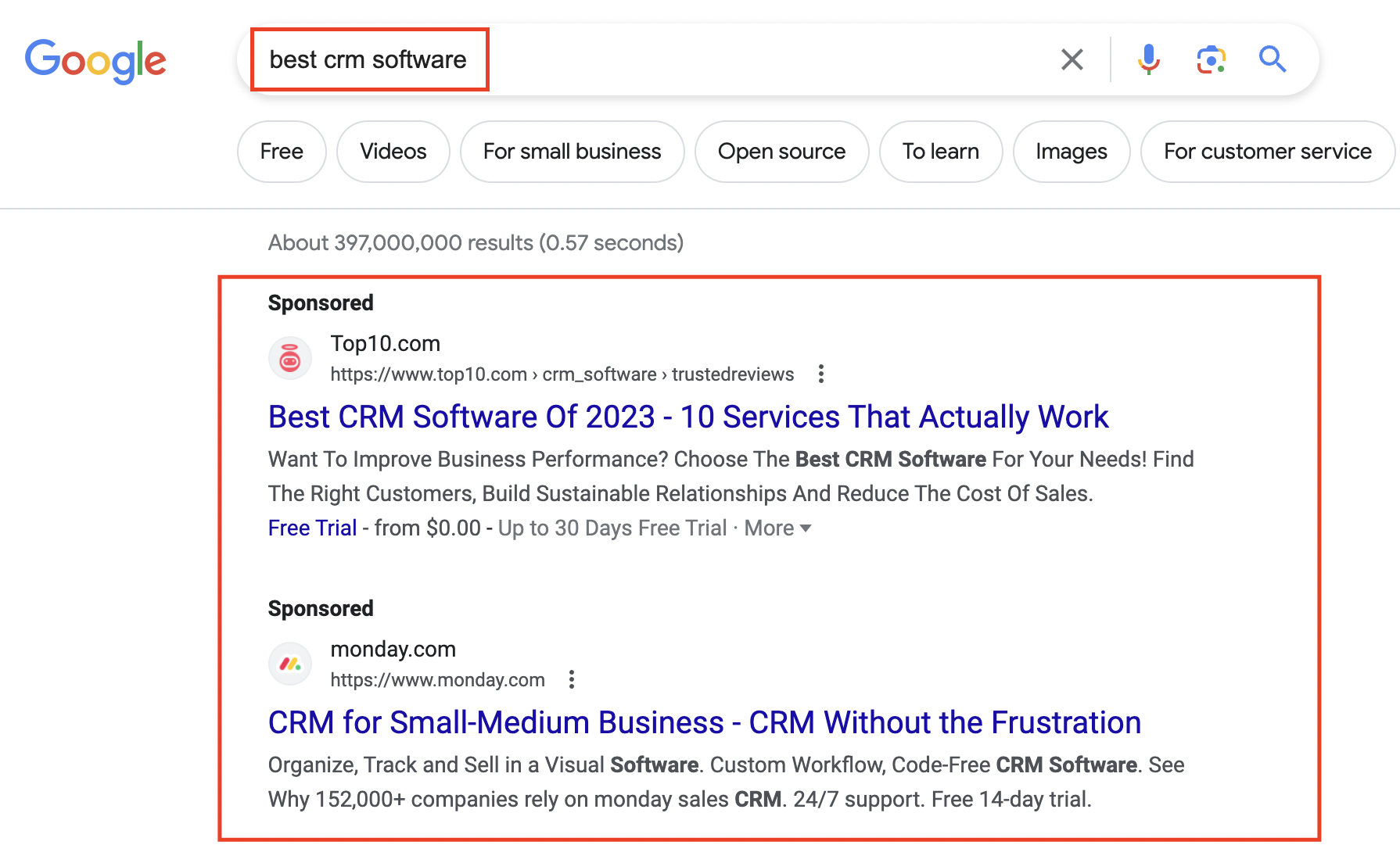Click the https://www.monday.com URL
Viewport: 1400px width, 863px height.
[438, 680]
